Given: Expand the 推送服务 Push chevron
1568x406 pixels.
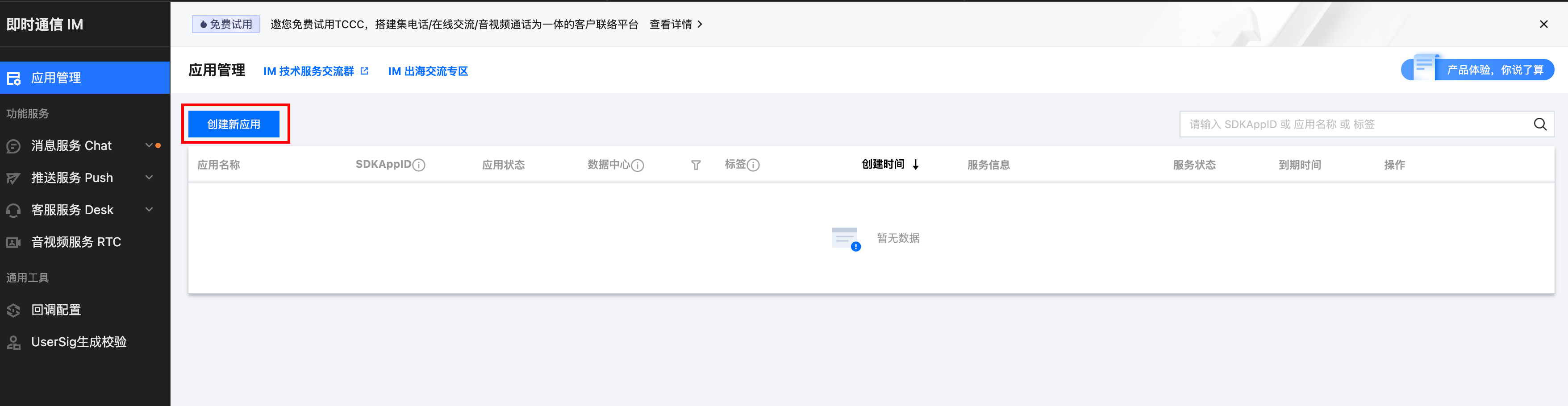Looking at the screenshot, I should click(149, 177).
